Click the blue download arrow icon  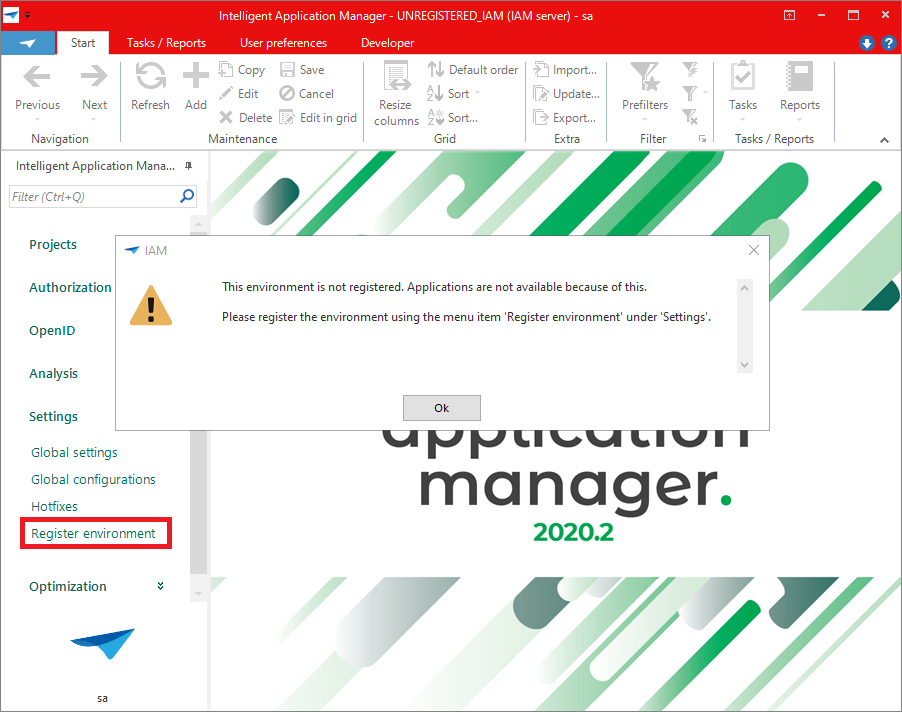[x=866, y=43]
